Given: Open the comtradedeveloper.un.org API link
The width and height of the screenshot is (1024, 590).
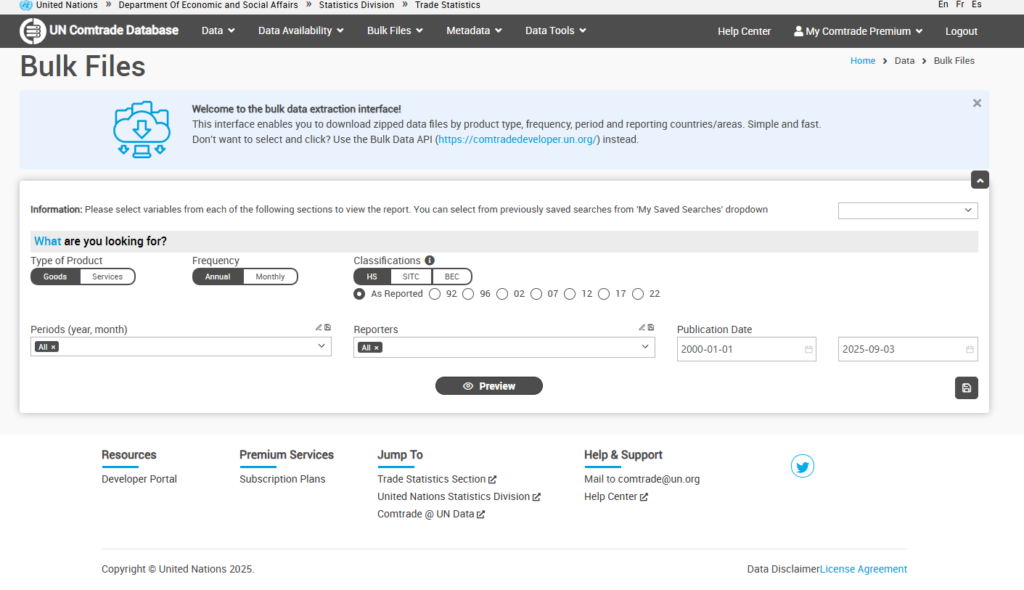Looking at the screenshot, I should click(x=516, y=140).
